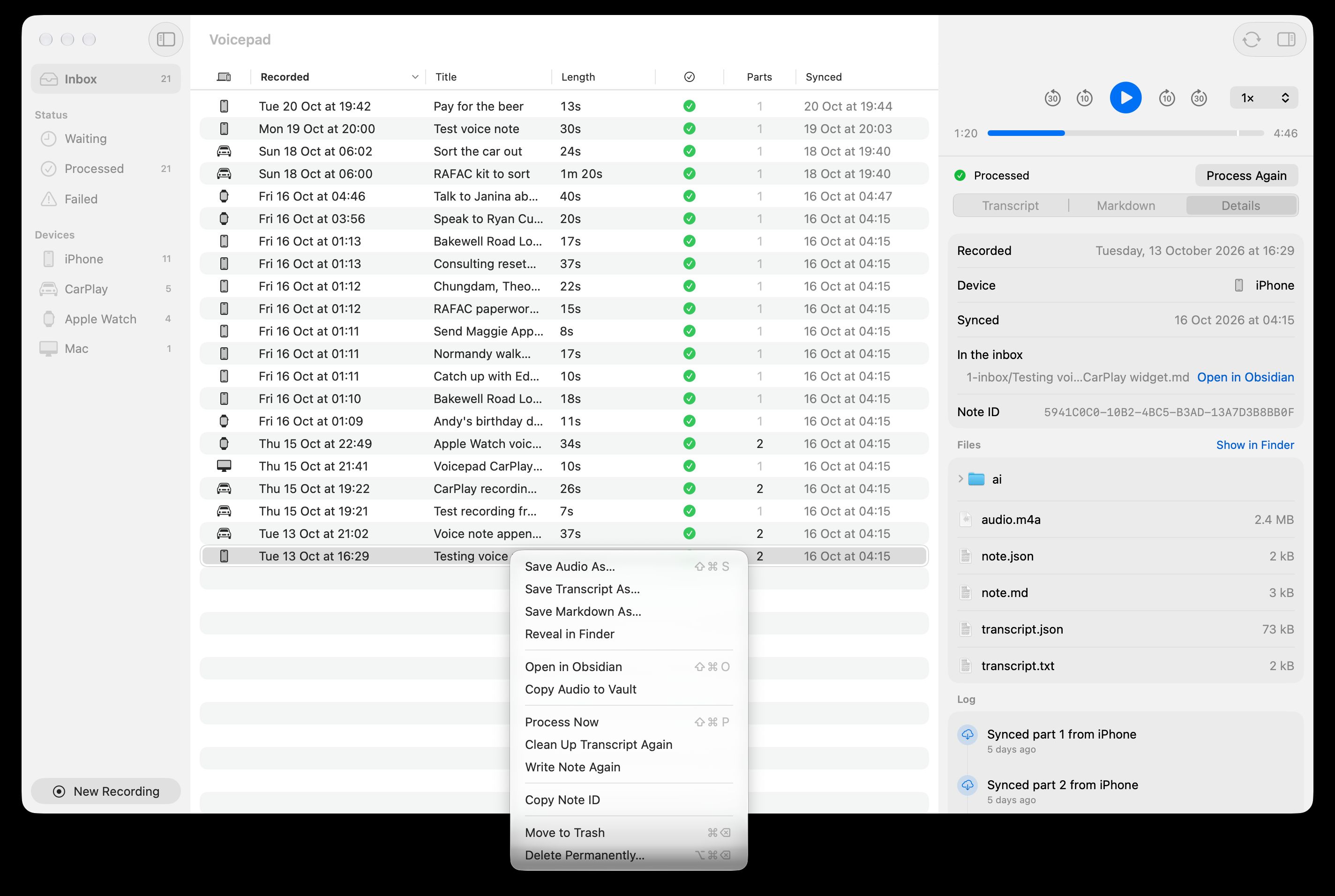Switch to the Details tab
Viewport: 1335px width, 896px height.
[1241, 206]
